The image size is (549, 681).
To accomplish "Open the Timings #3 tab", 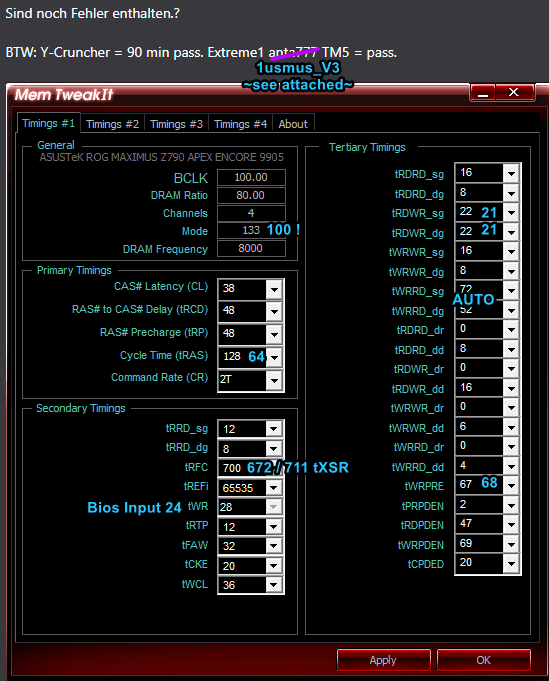I will pos(176,124).
